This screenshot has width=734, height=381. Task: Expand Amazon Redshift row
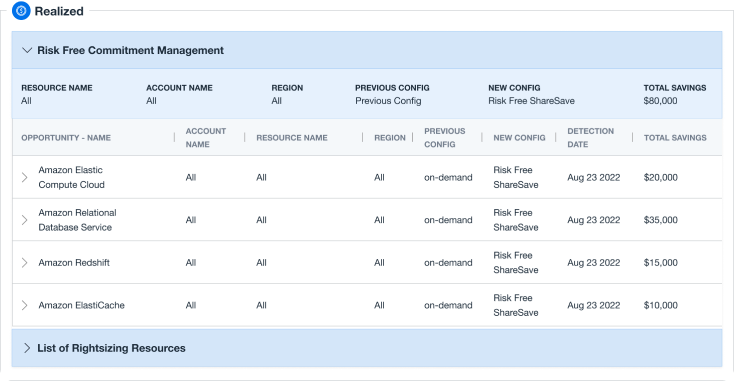click(x=24, y=263)
